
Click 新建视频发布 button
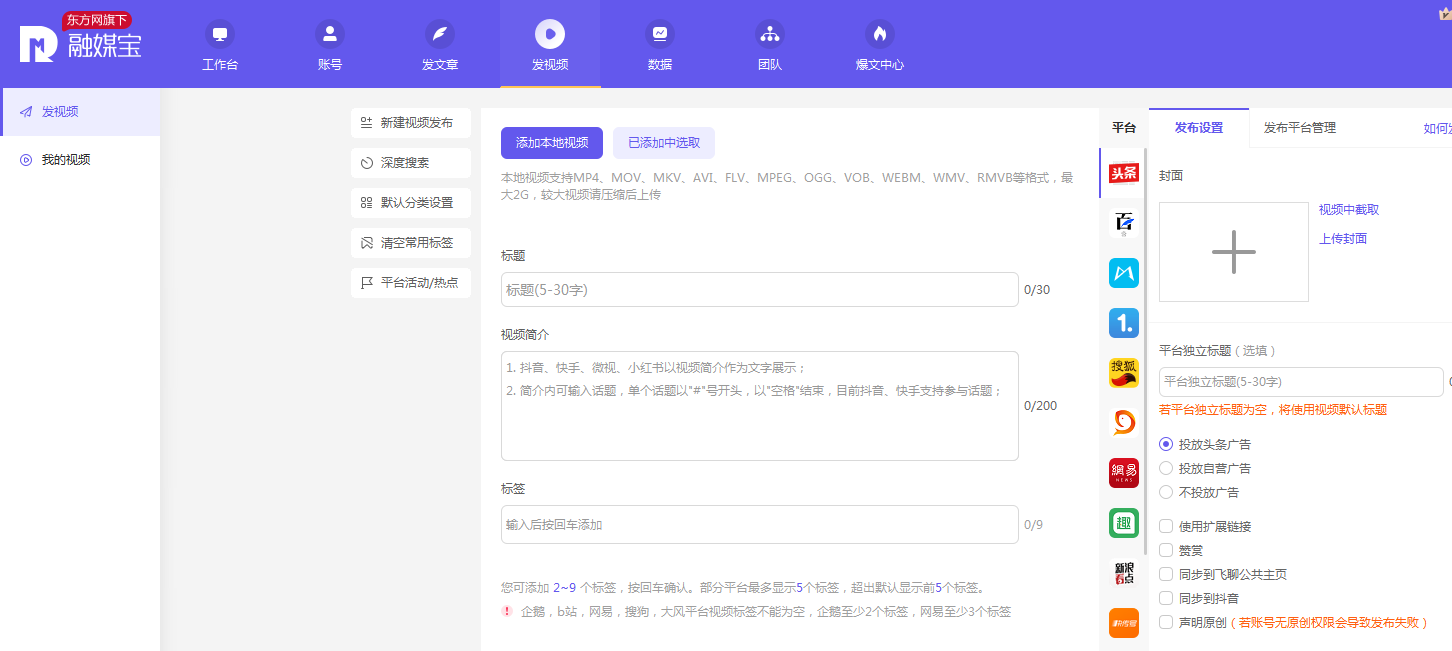411,123
